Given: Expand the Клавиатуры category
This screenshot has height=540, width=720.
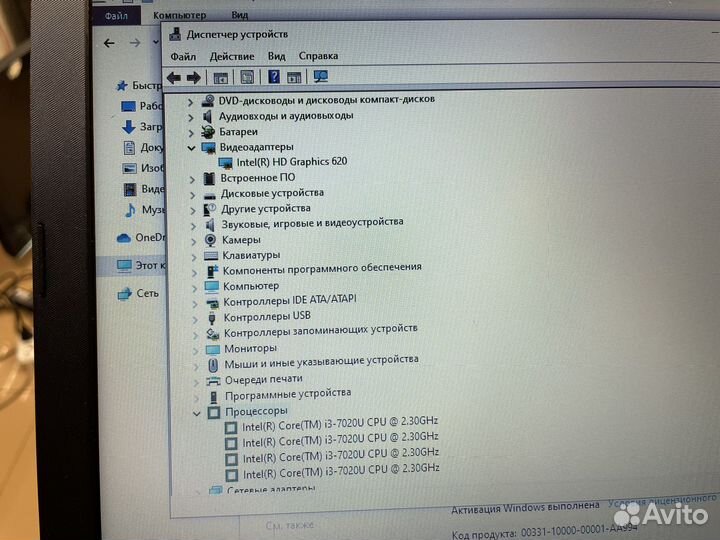Looking at the screenshot, I should (x=194, y=255).
